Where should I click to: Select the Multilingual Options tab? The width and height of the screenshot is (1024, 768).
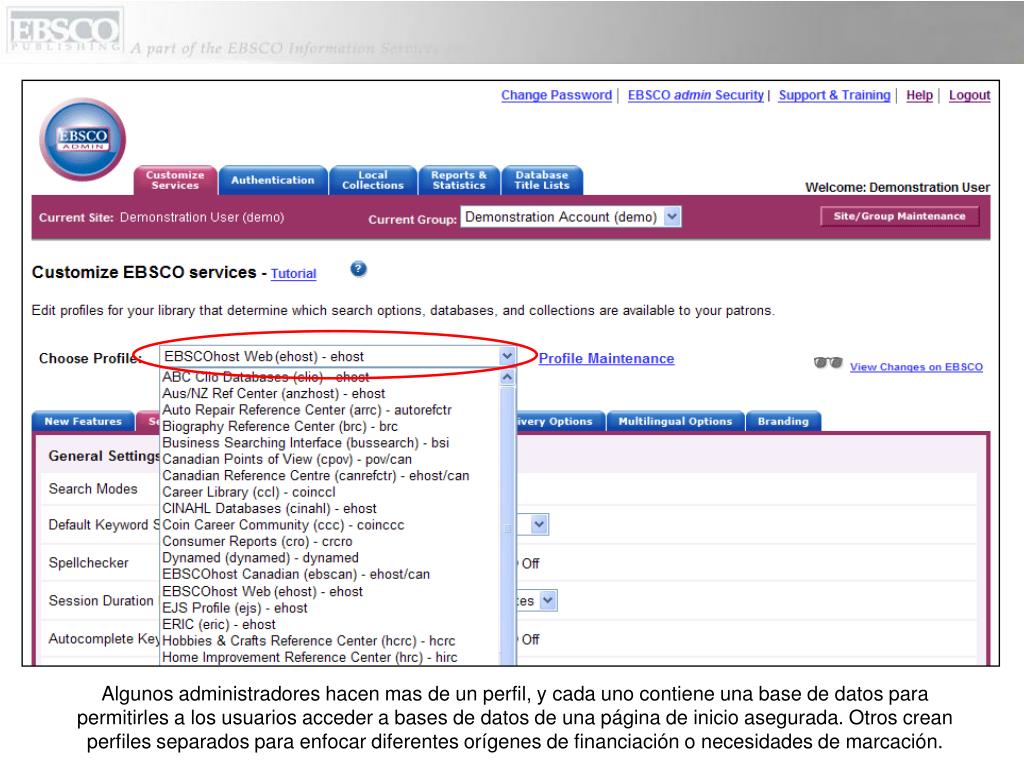(675, 421)
